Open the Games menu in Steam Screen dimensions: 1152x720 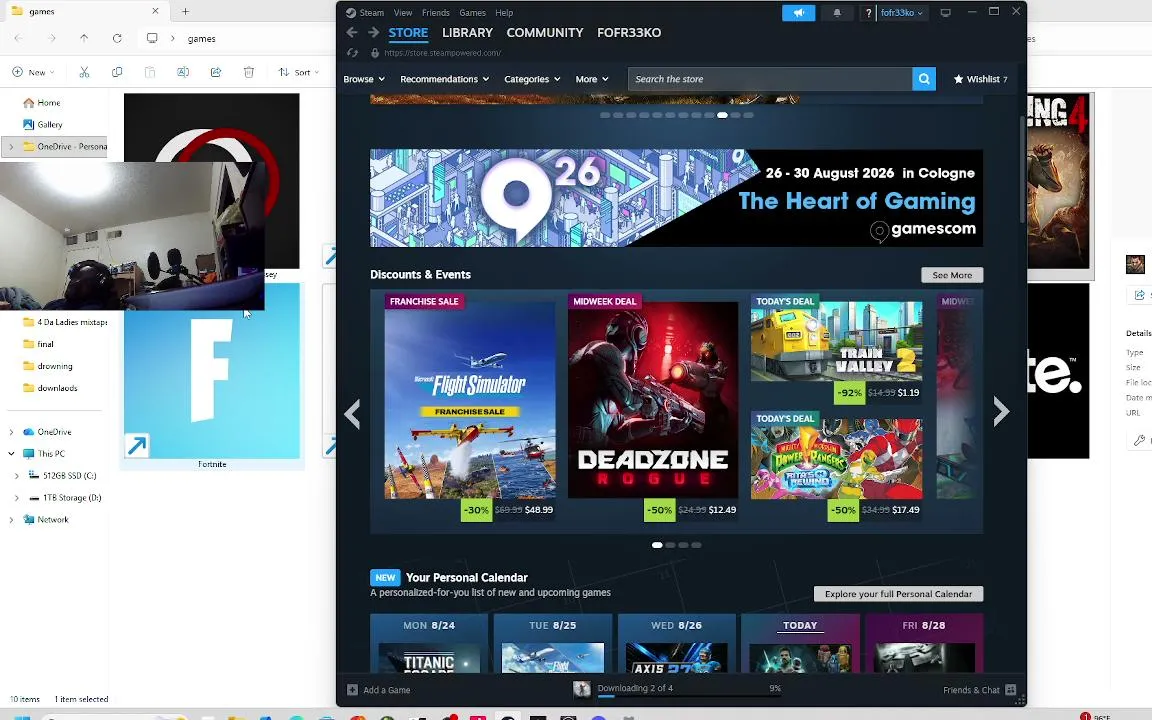click(472, 12)
